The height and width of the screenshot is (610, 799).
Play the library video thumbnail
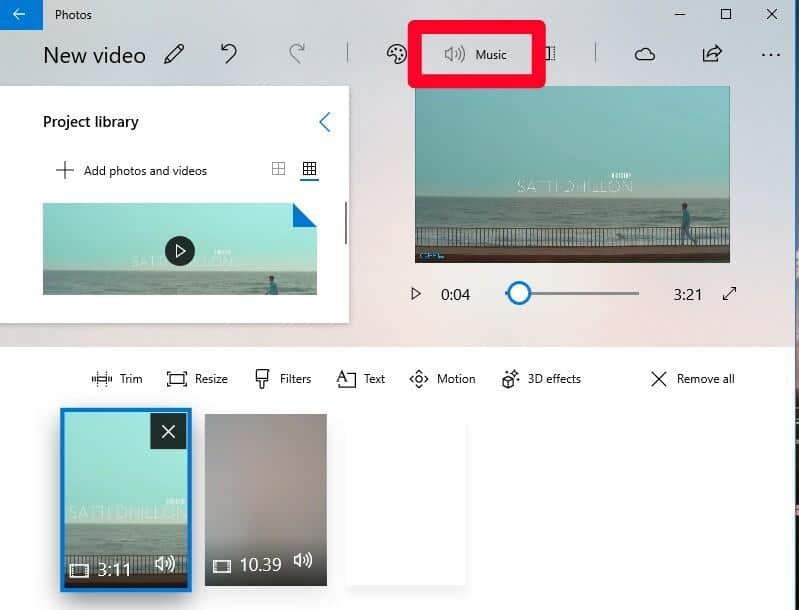pyautogui.click(x=179, y=251)
